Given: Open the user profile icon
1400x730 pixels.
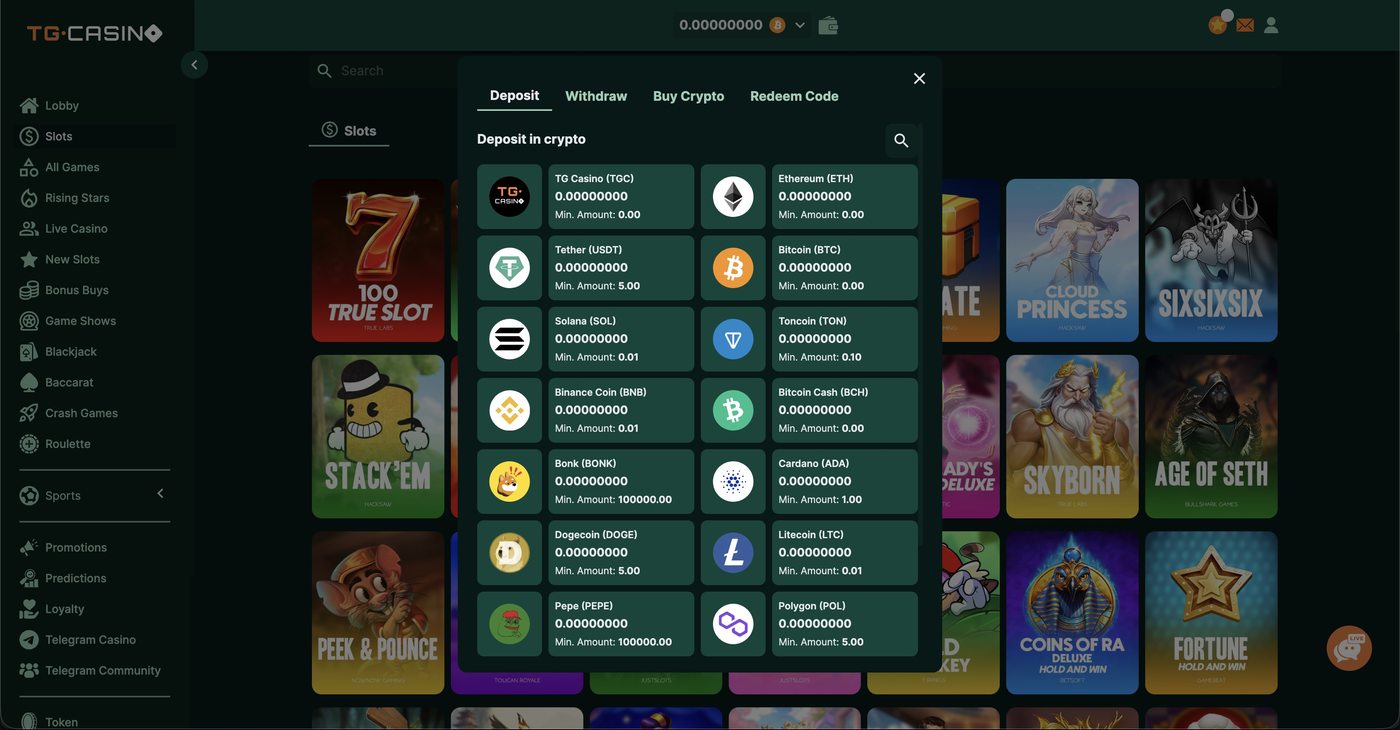Looking at the screenshot, I should [1271, 25].
